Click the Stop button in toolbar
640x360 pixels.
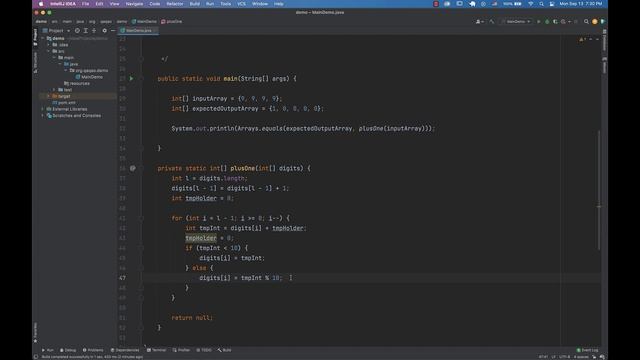[x=576, y=21]
